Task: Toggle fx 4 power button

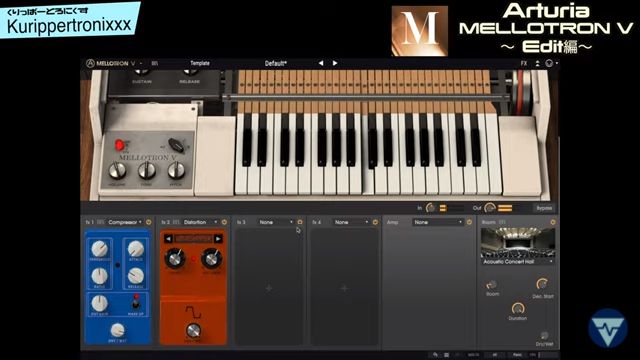Action: pos(375,222)
